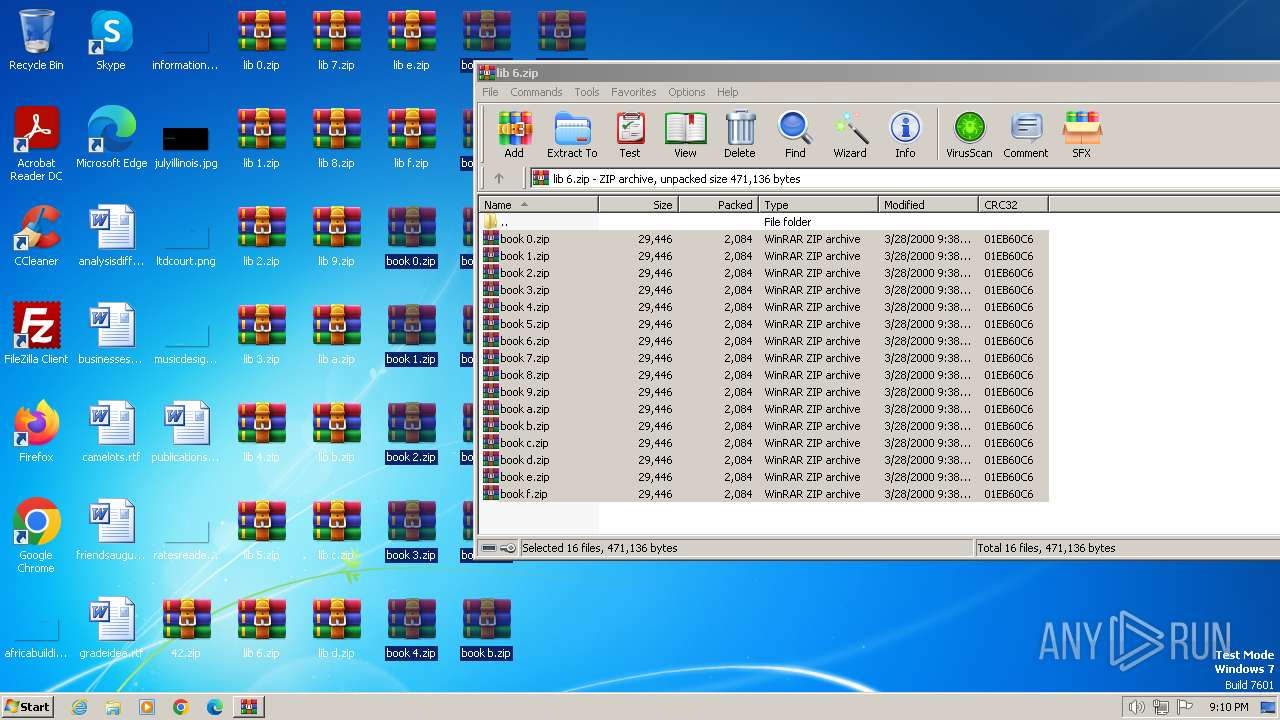Start the VirusScan tool
Viewport: 1280px width, 720px height.
[x=969, y=135]
